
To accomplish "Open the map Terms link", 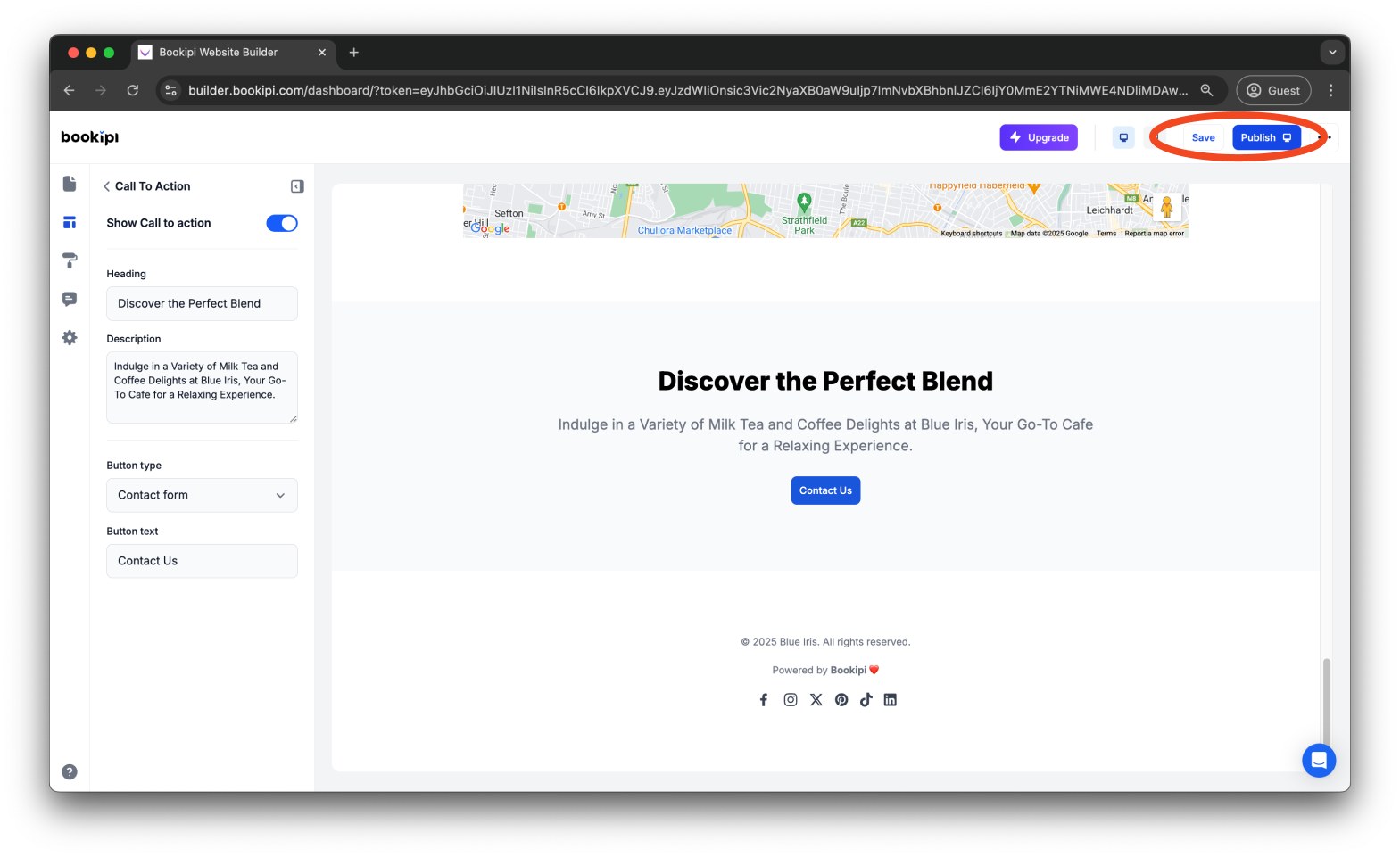I will pyautogui.click(x=1106, y=234).
